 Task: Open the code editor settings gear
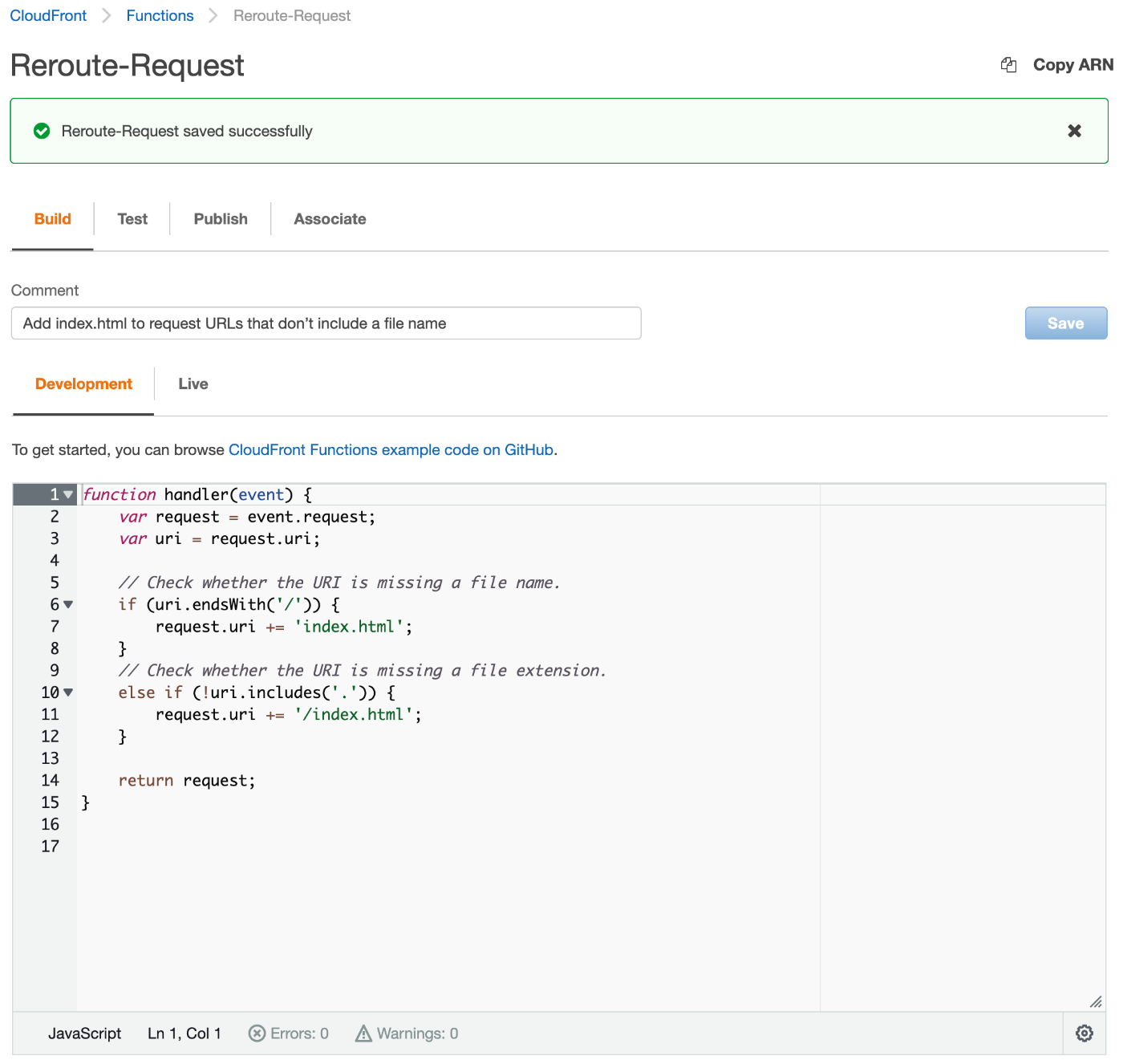(x=1084, y=1034)
